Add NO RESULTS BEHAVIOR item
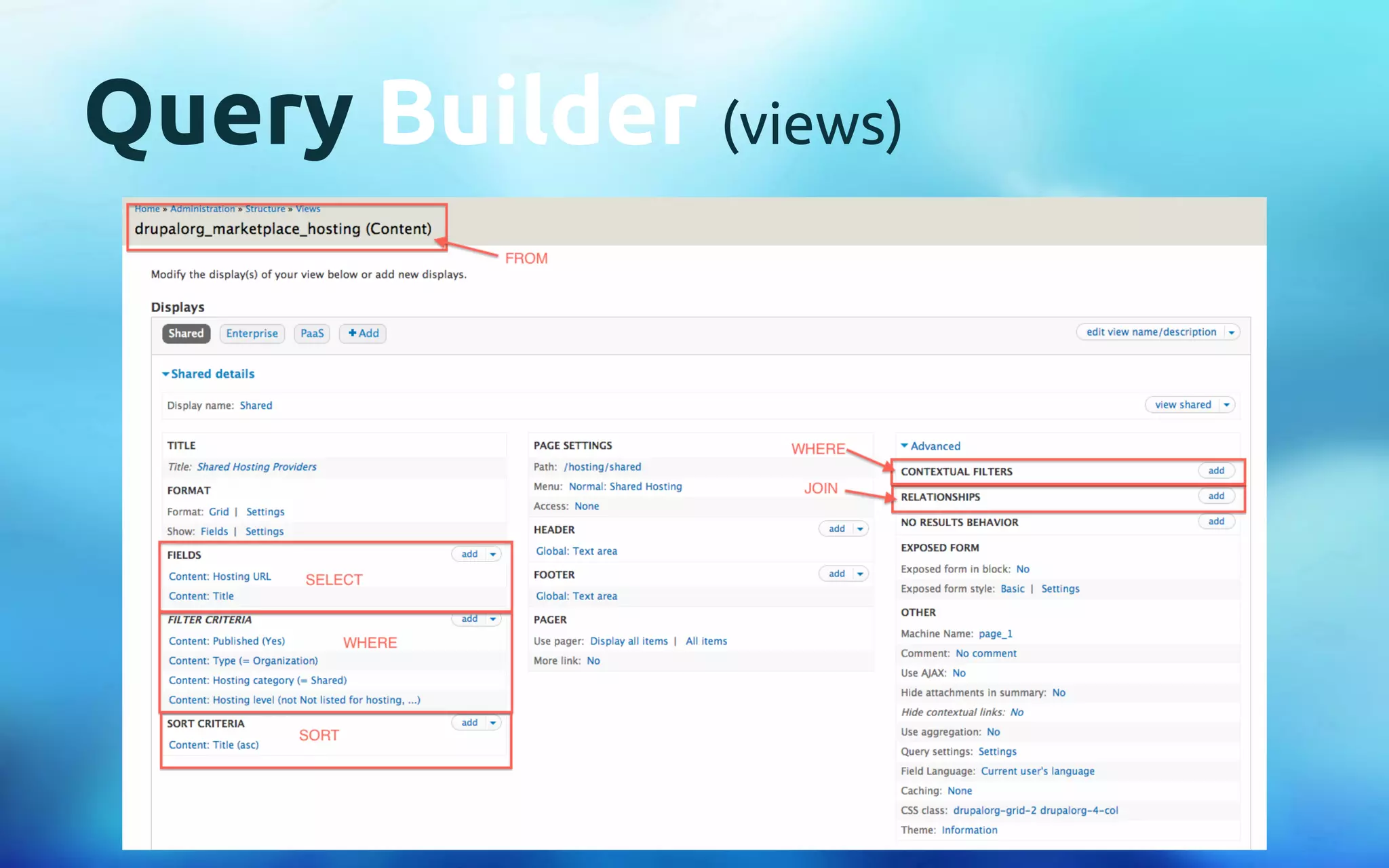The width and height of the screenshot is (1389, 868). pos(1216,521)
